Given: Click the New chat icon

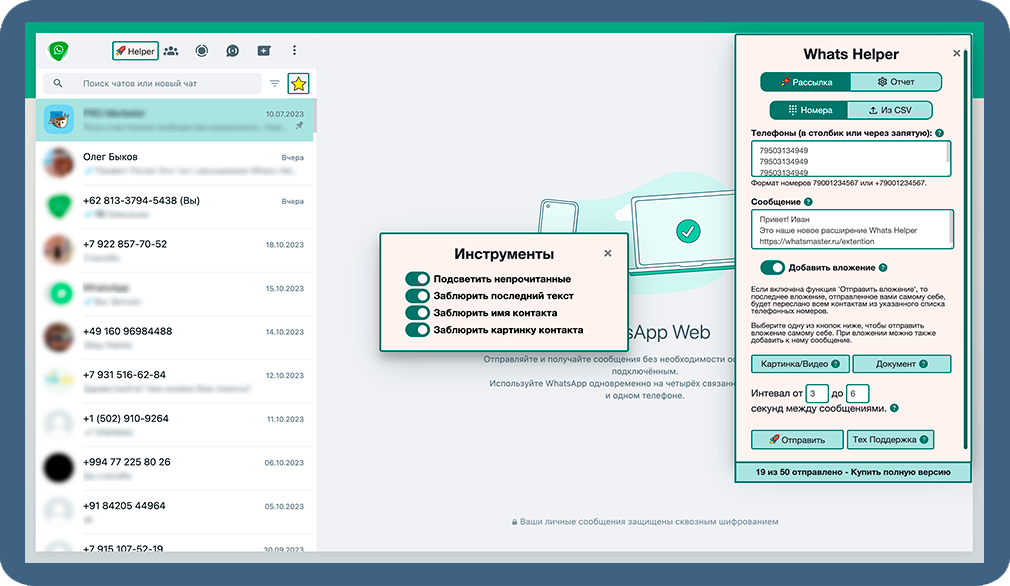Looking at the screenshot, I should click(263, 51).
